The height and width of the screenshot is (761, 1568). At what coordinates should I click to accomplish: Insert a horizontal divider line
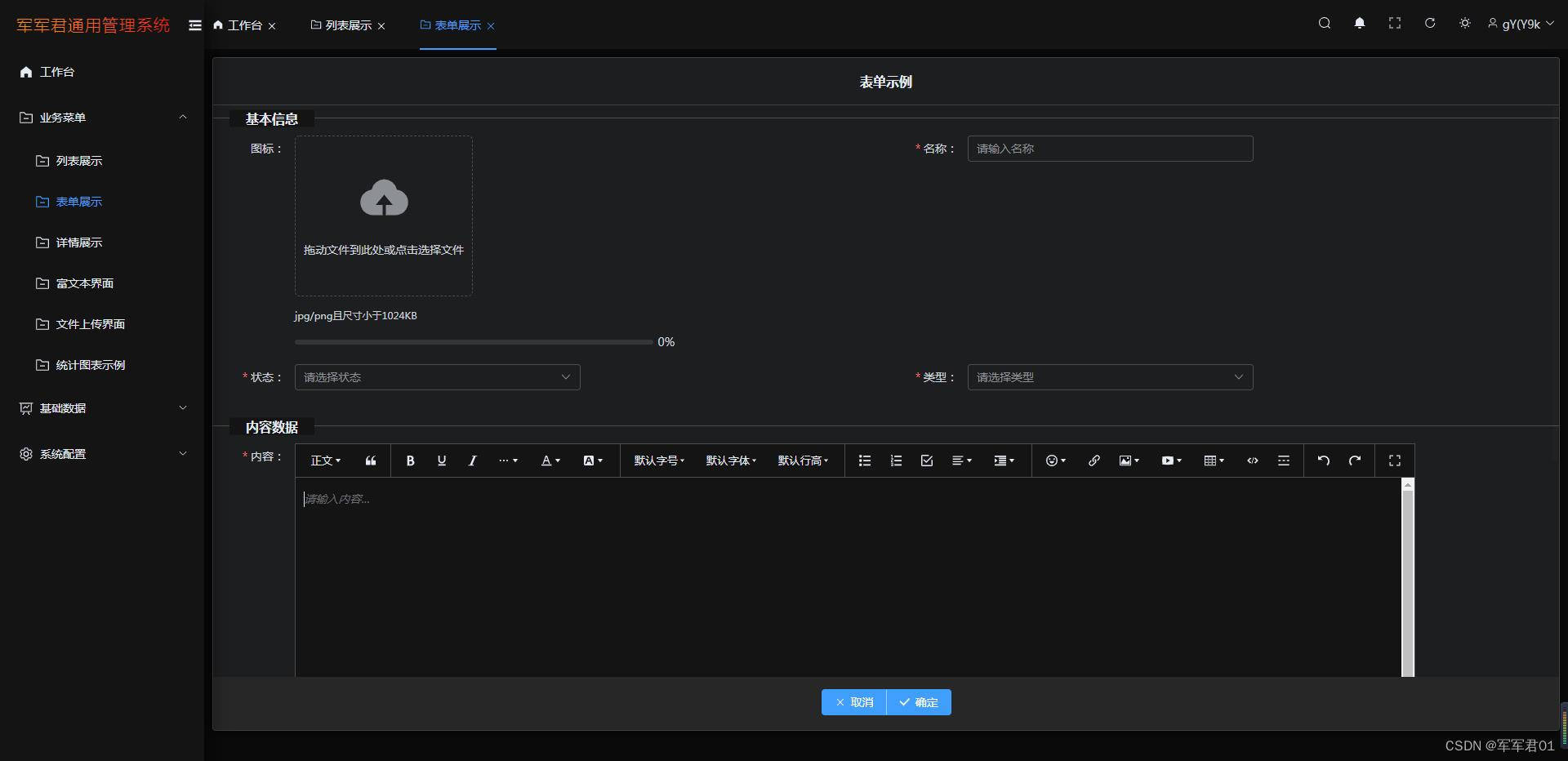point(1283,461)
